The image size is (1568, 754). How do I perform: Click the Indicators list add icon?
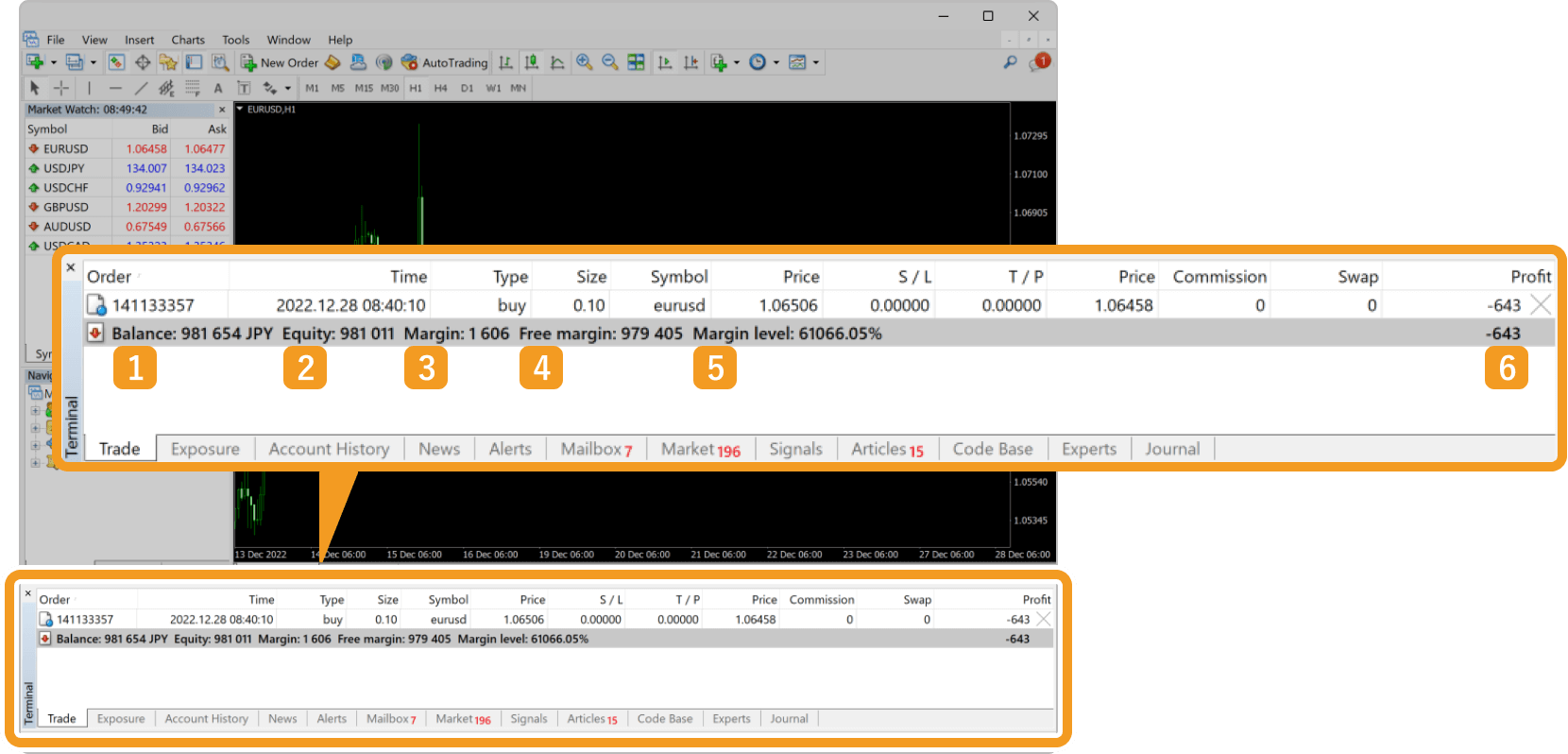(x=719, y=62)
